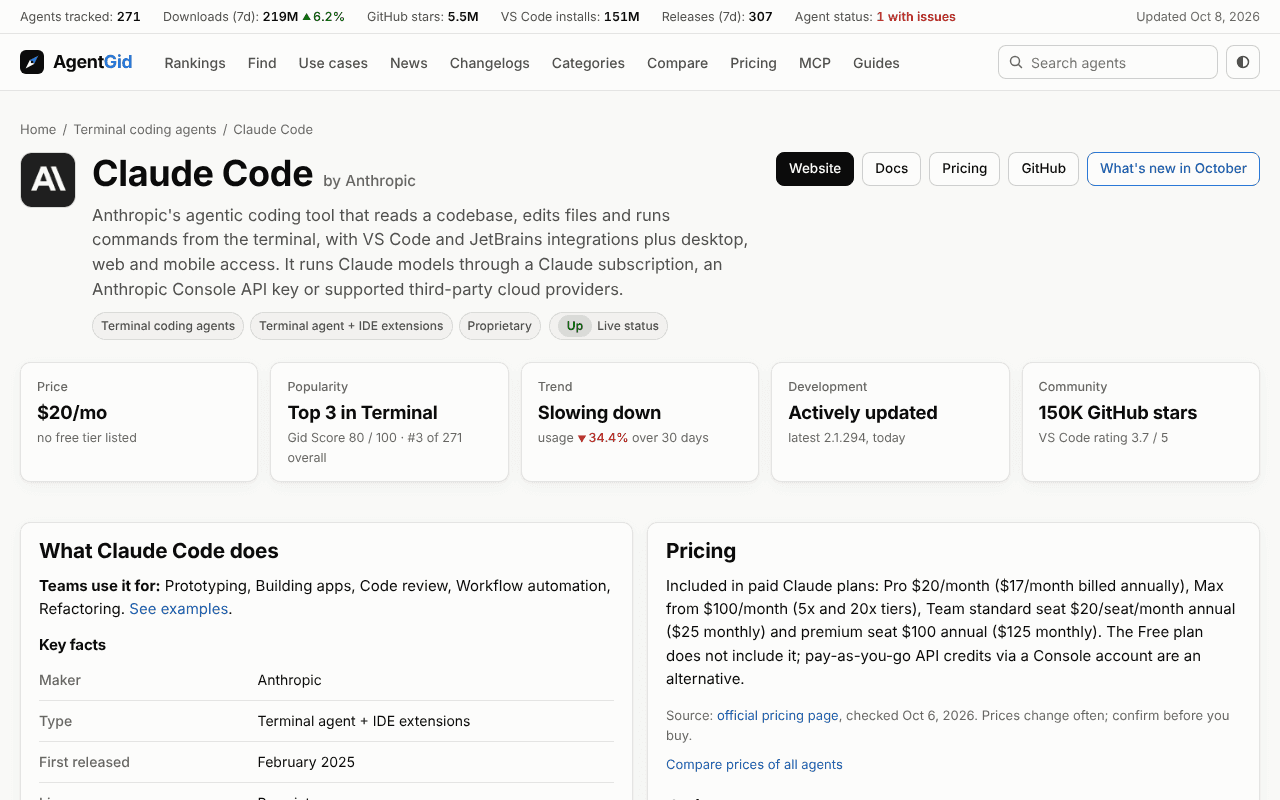Go to Home in the breadcrumb
This screenshot has height=800, width=1280.
[38, 129]
